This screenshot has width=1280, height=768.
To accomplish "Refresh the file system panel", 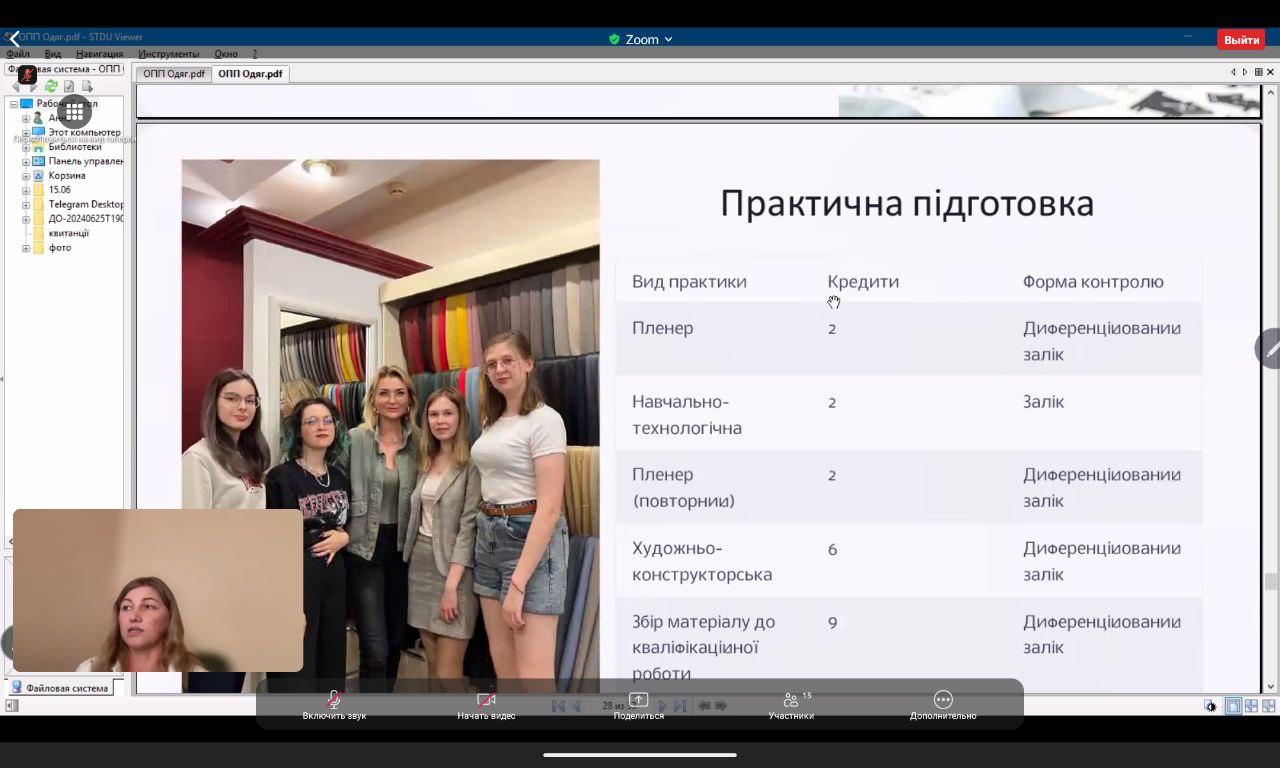I will click(51, 87).
